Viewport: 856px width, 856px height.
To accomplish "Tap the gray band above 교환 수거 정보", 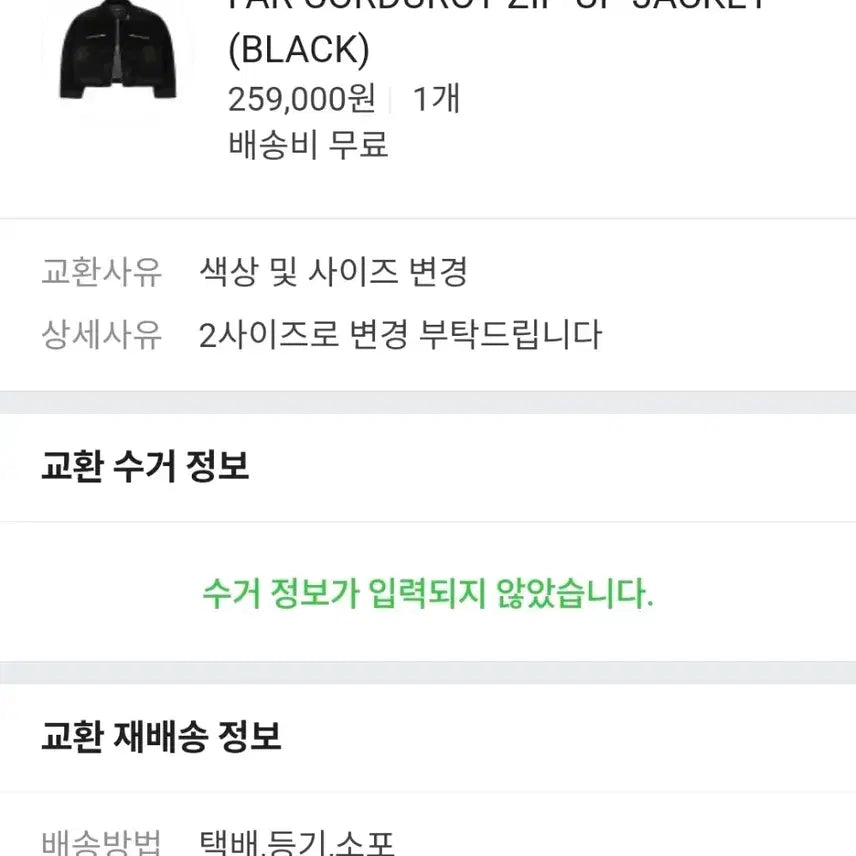I will tap(428, 402).
